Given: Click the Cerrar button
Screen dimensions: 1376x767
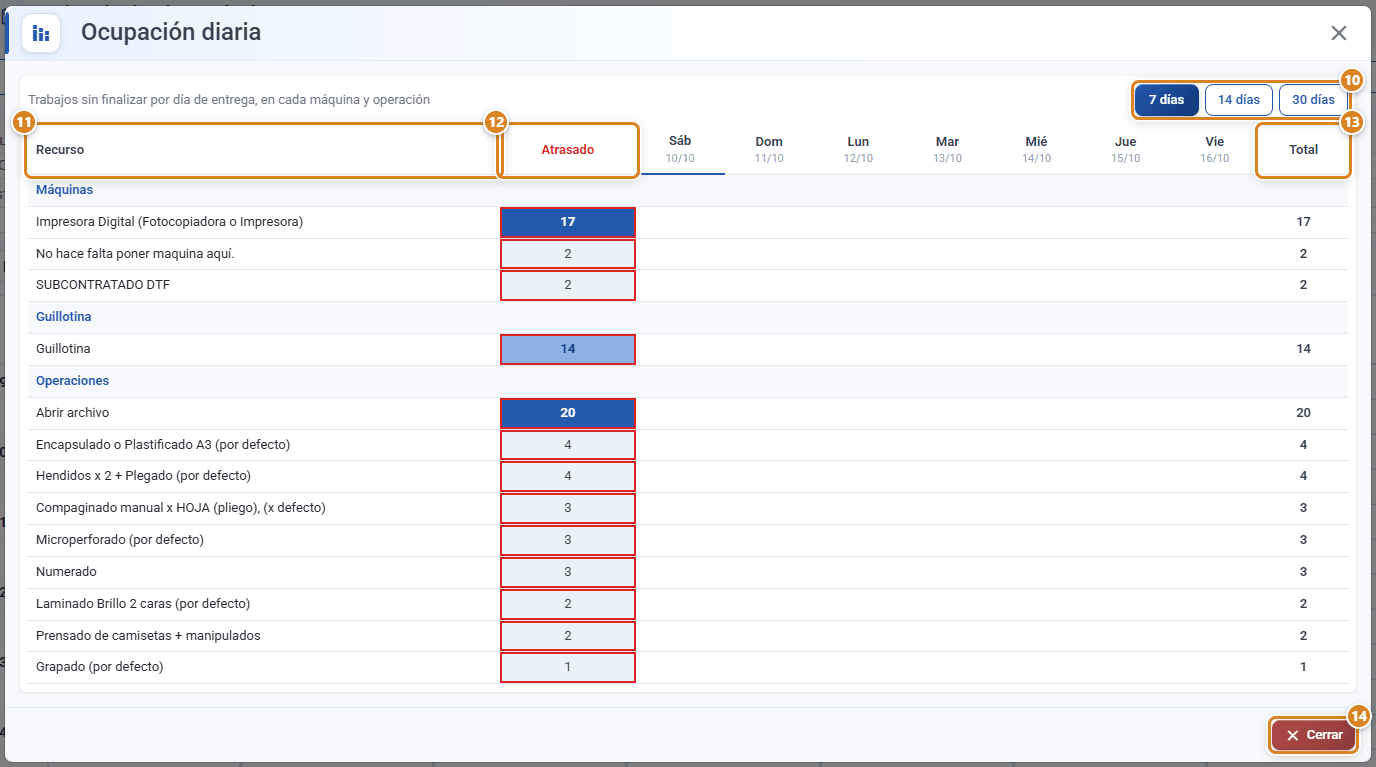Looking at the screenshot, I should click(x=1314, y=735).
